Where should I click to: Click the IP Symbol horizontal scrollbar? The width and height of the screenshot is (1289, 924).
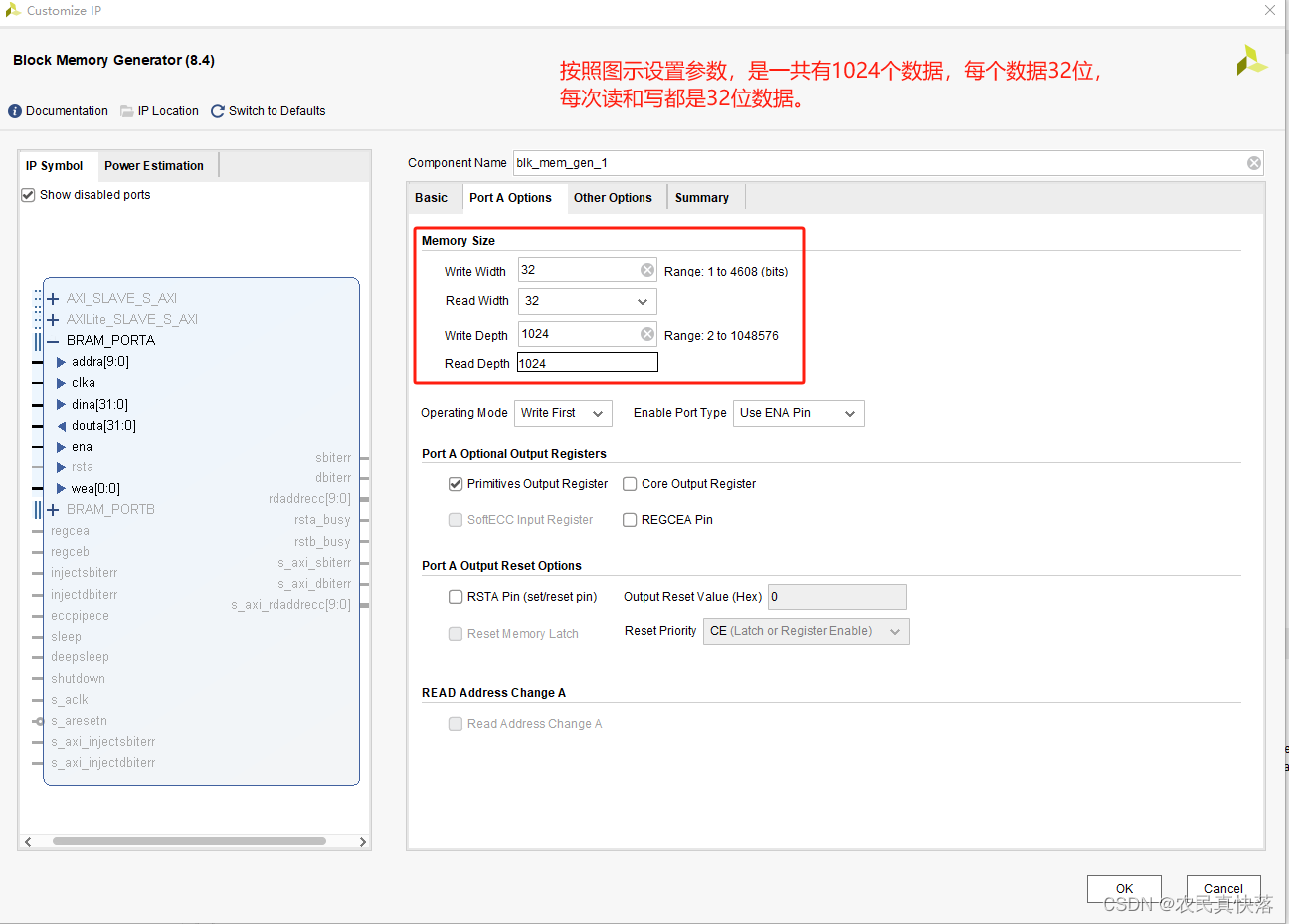click(189, 841)
